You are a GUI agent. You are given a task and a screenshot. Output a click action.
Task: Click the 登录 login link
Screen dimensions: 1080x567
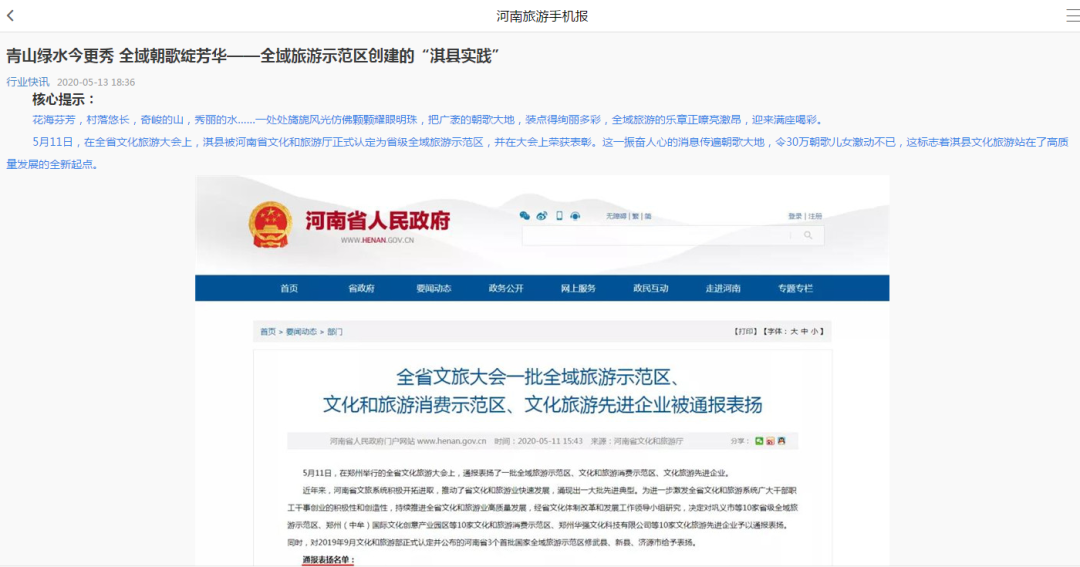point(794,216)
